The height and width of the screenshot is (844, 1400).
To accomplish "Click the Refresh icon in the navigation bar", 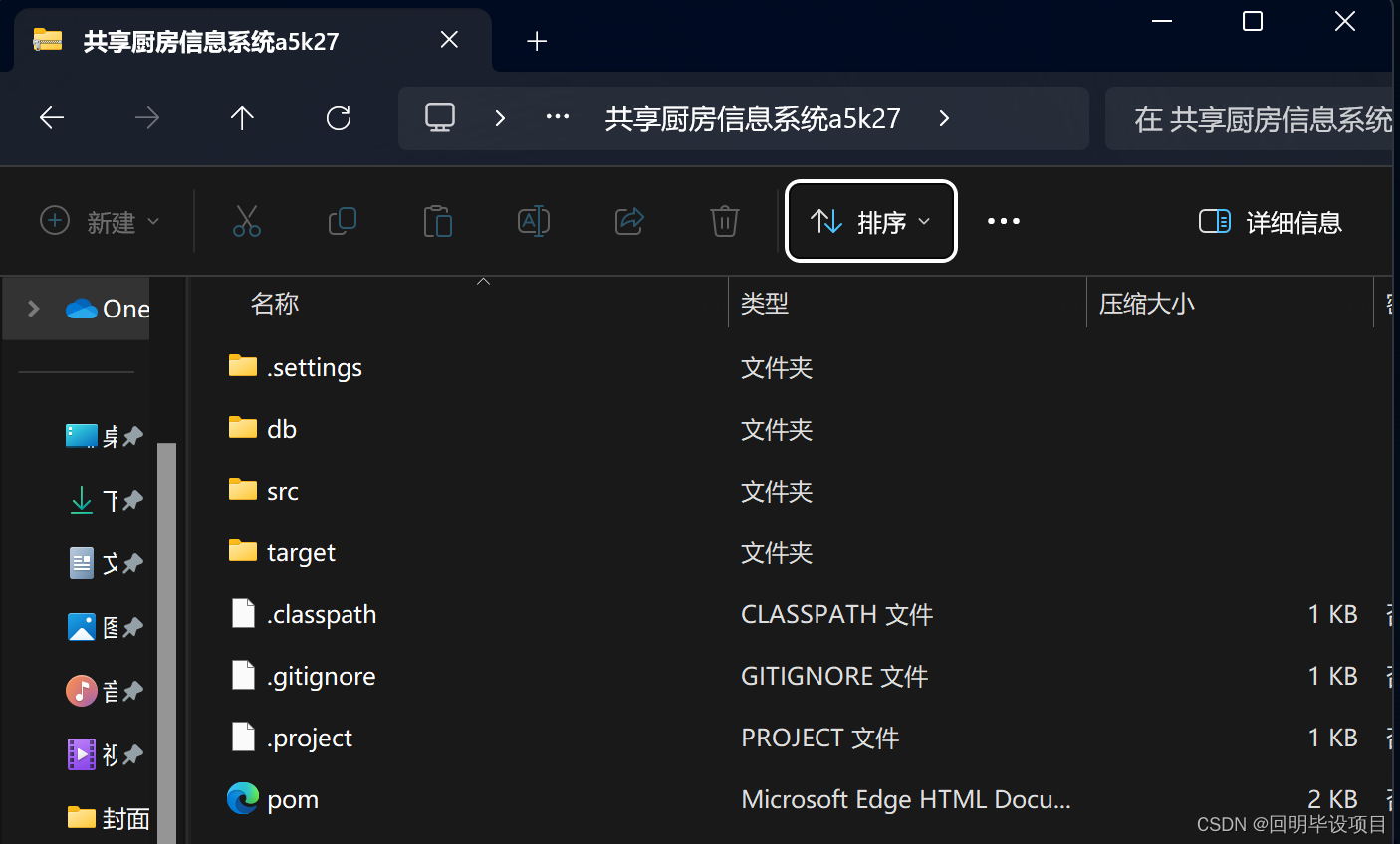I will click(x=338, y=117).
